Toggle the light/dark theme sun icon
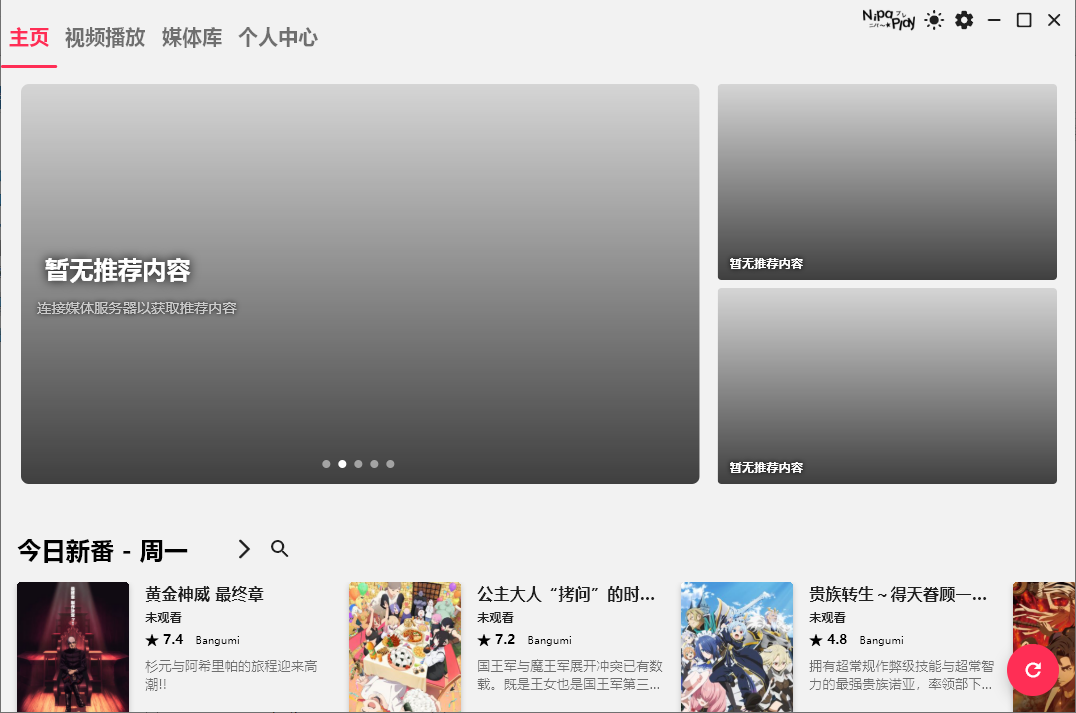Screen dimensions: 1076x713 pyautogui.click(x=934, y=20)
